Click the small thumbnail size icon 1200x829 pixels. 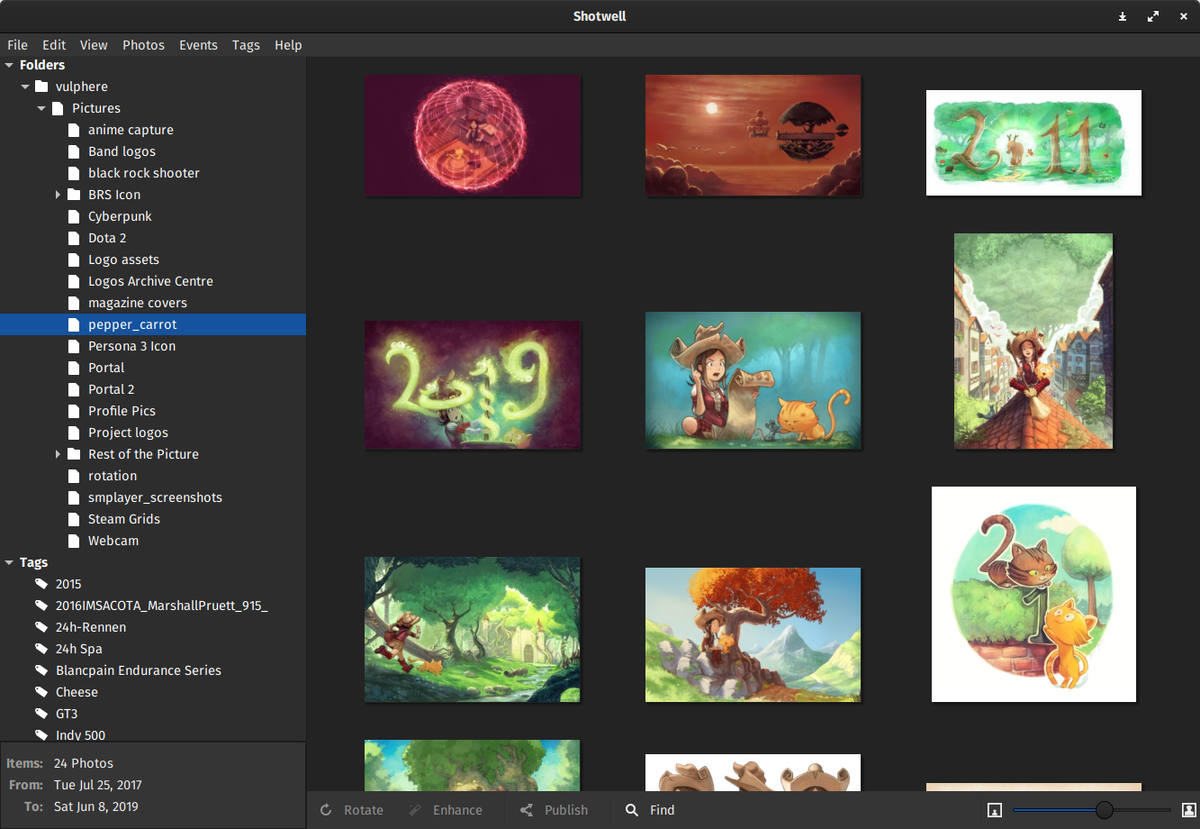click(994, 810)
